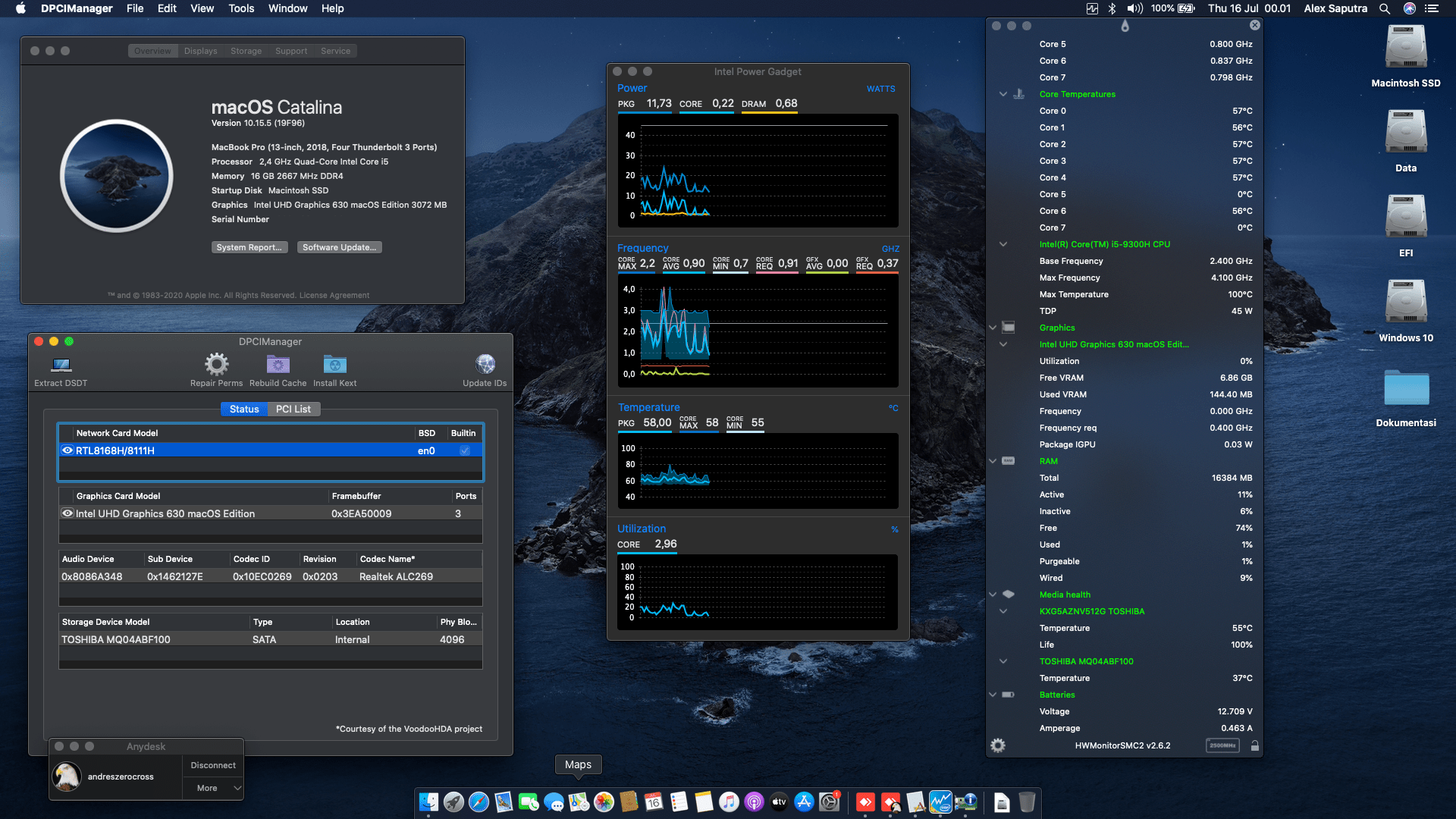Toggle visibility of RTL8168H/8111H network card
Screen dimensions: 1456x819
(x=67, y=450)
